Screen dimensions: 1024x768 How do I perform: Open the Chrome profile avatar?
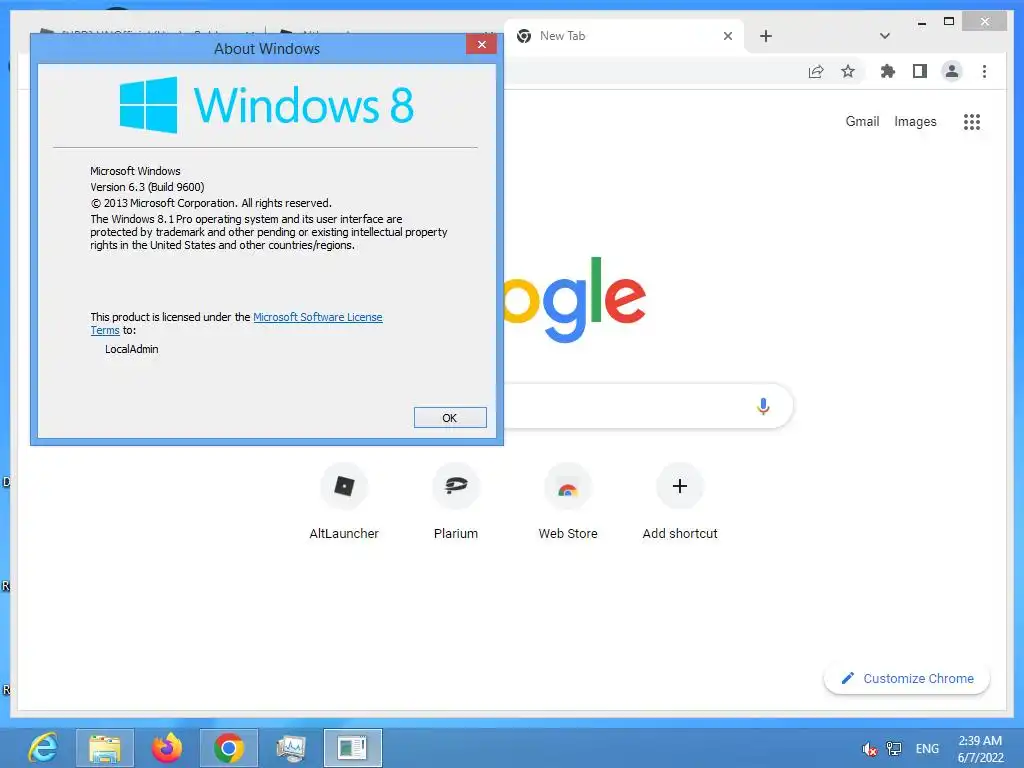pos(952,71)
